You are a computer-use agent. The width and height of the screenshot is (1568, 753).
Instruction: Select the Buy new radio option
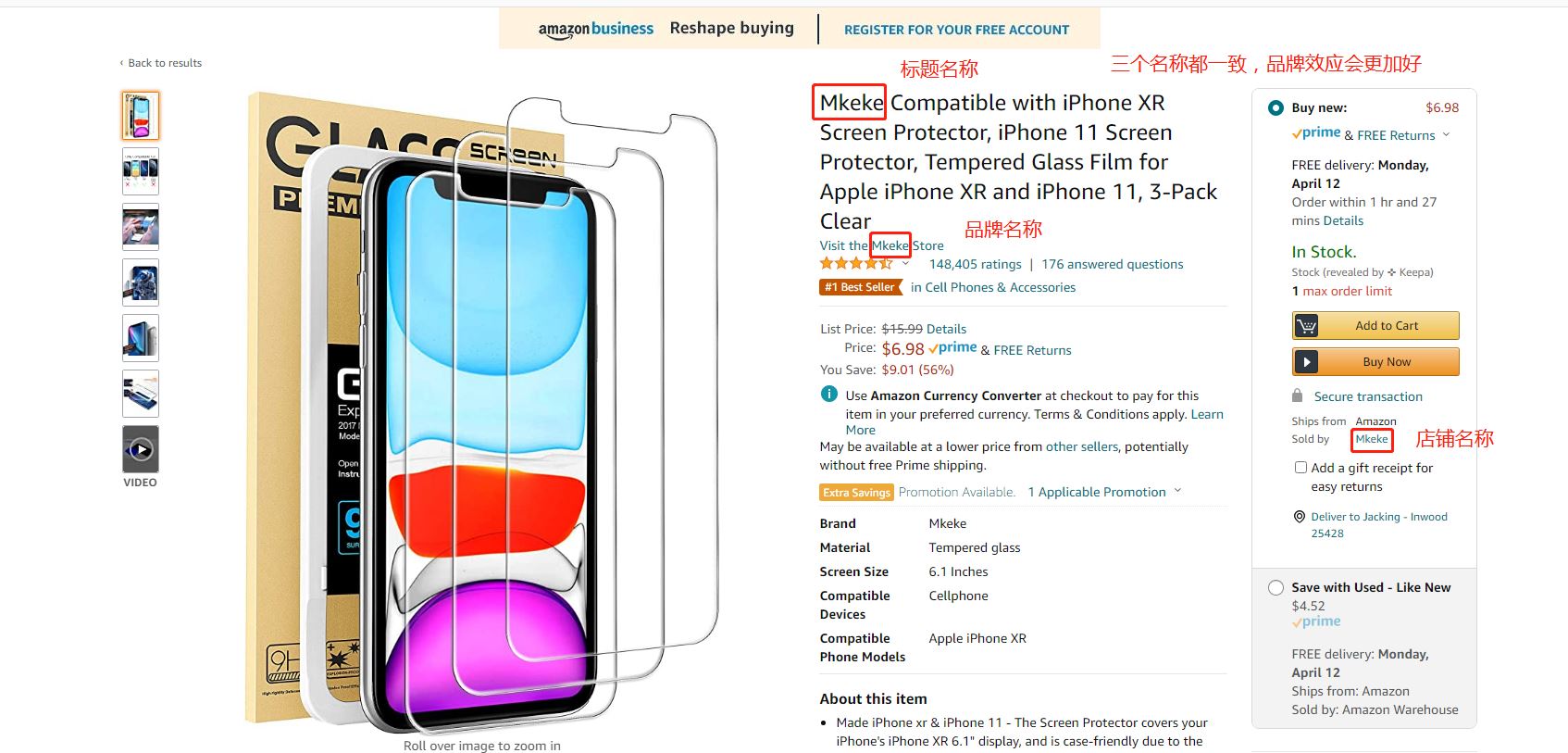pos(1276,107)
